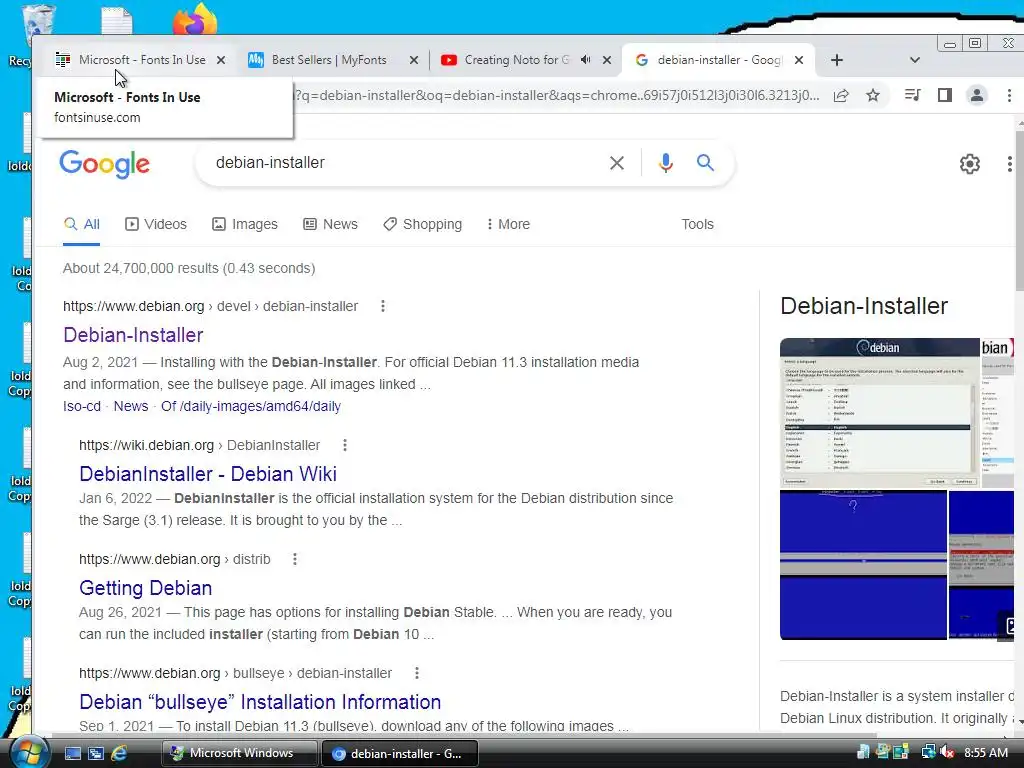
Task: View the debian language selection screenshot
Action: click(x=879, y=413)
